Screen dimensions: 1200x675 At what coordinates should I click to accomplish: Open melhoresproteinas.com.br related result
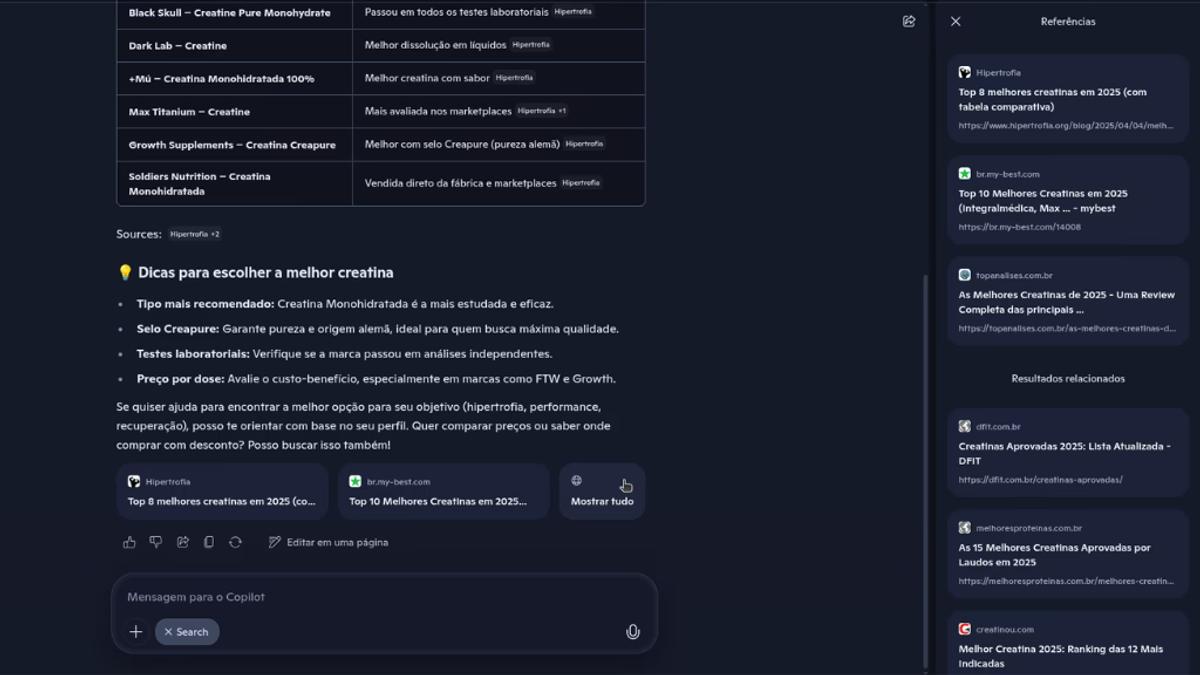click(1068, 554)
